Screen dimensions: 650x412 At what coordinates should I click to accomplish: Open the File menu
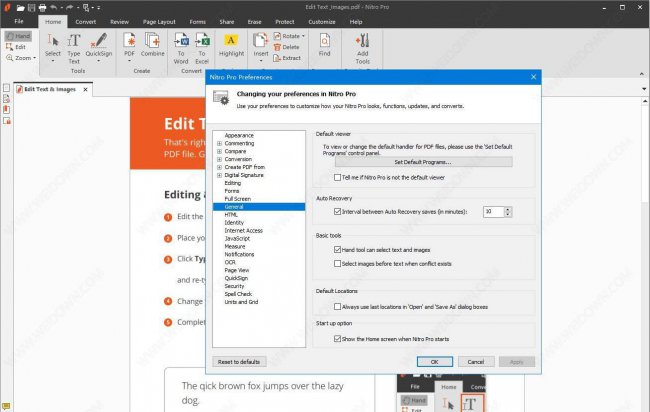19,22
